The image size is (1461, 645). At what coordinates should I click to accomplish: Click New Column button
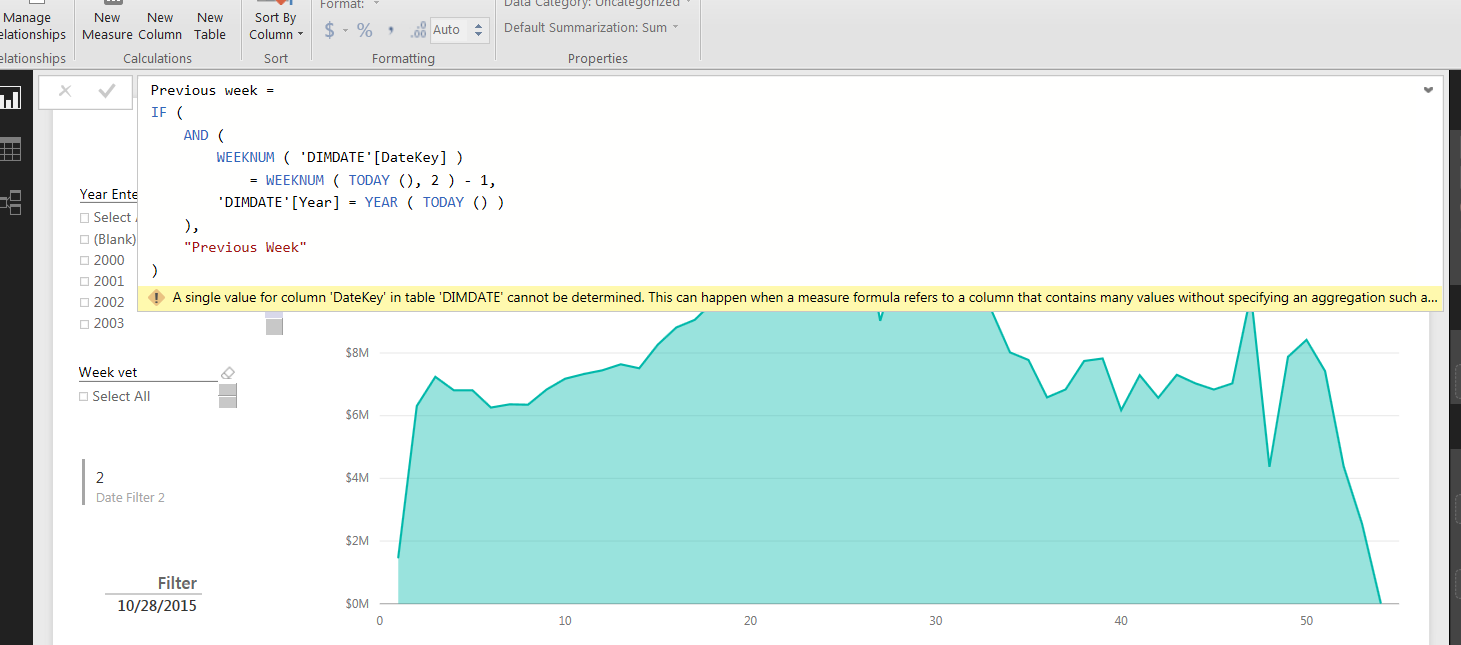pyautogui.click(x=160, y=26)
